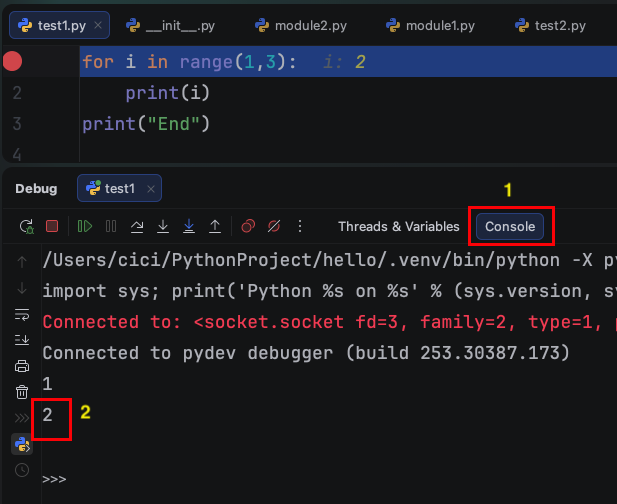The height and width of the screenshot is (504, 617).
Task: Click the Step Into My Code icon
Action: tap(189, 227)
